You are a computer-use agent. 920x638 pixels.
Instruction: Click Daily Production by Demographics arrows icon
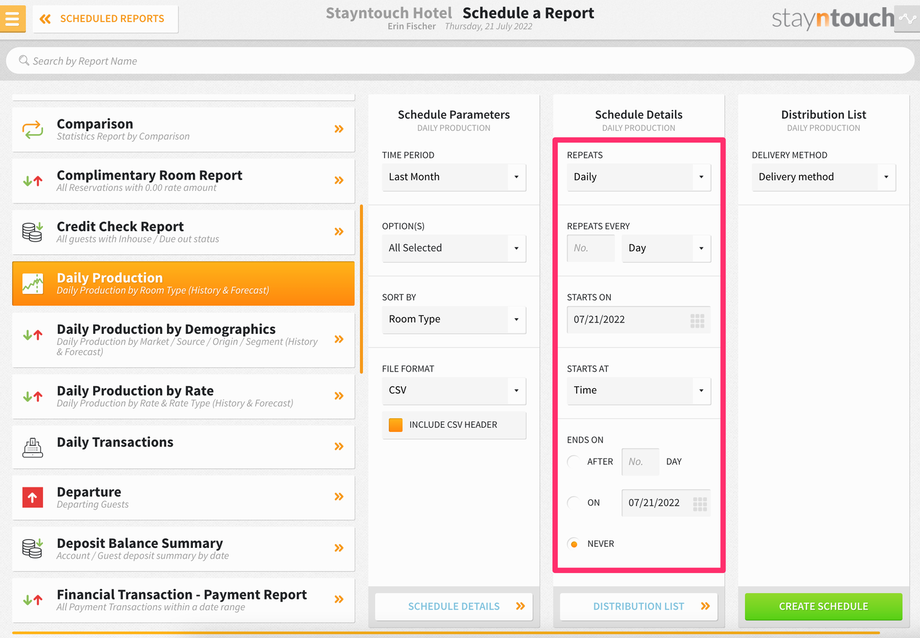coord(33,335)
